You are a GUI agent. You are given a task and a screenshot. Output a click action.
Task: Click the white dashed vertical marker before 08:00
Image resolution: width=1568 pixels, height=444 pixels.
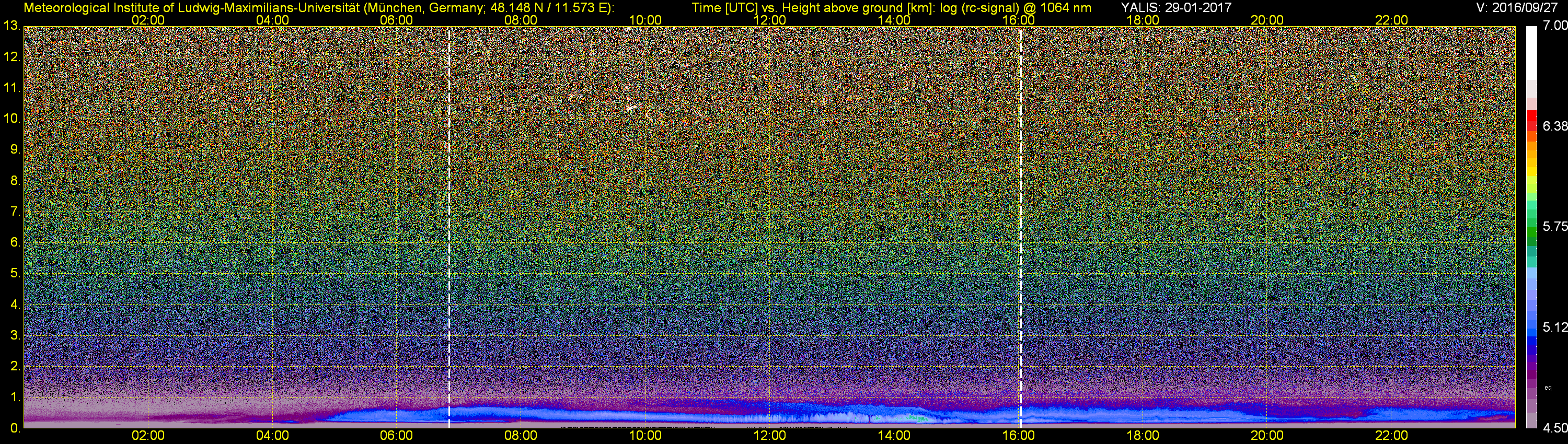point(448,227)
